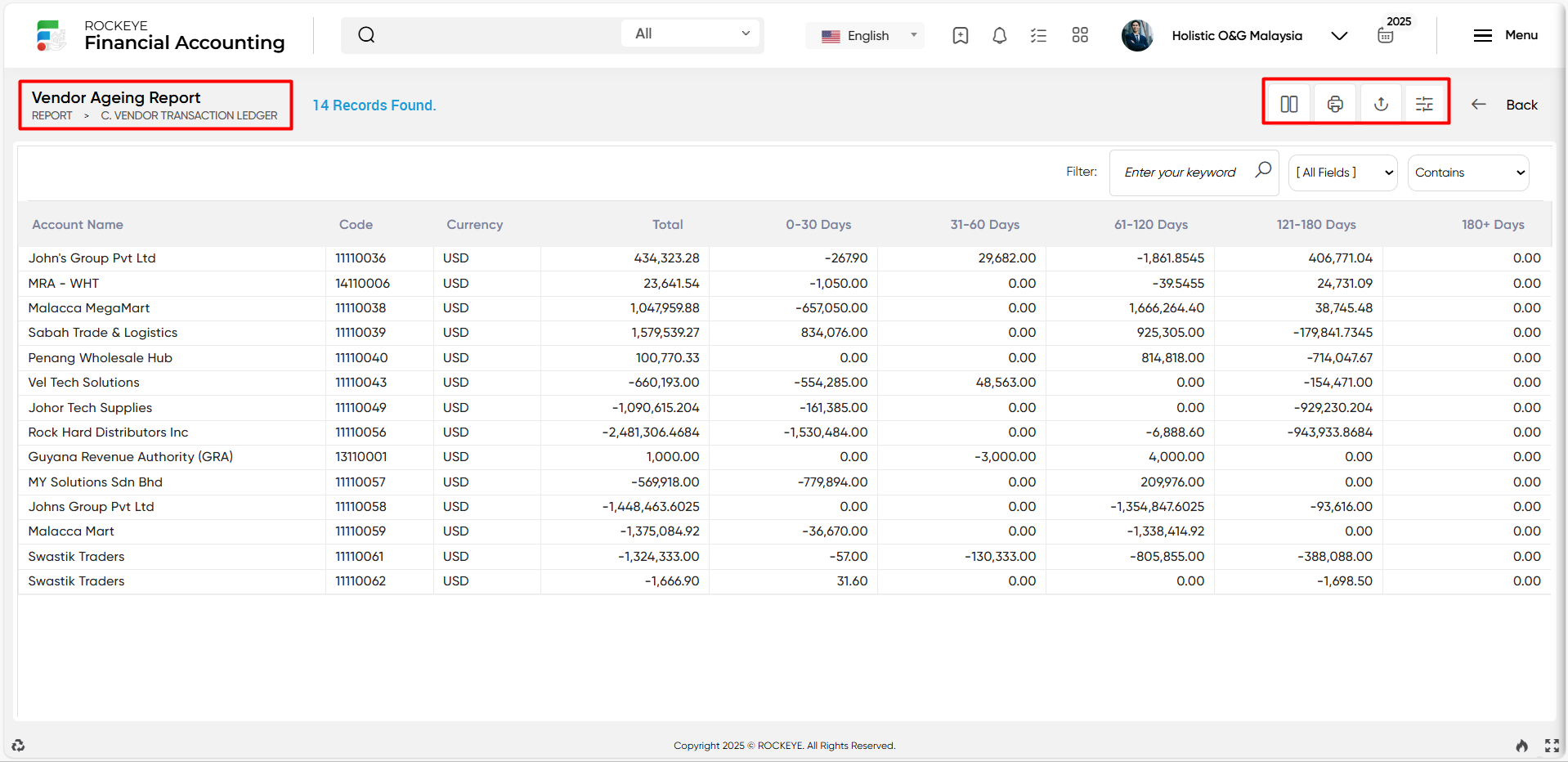This screenshot has width=1568, height=762.
Task: Select MY Solutions Sdn Bhd row
Action: (784, 482)
